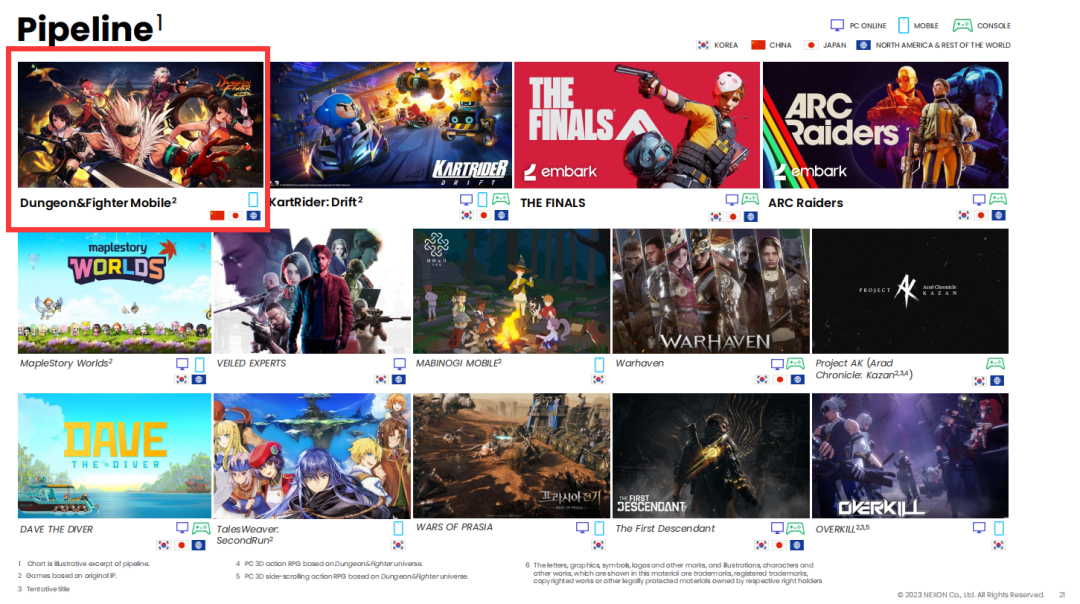Click the Console gamepad icon in legend

point(962,25)
